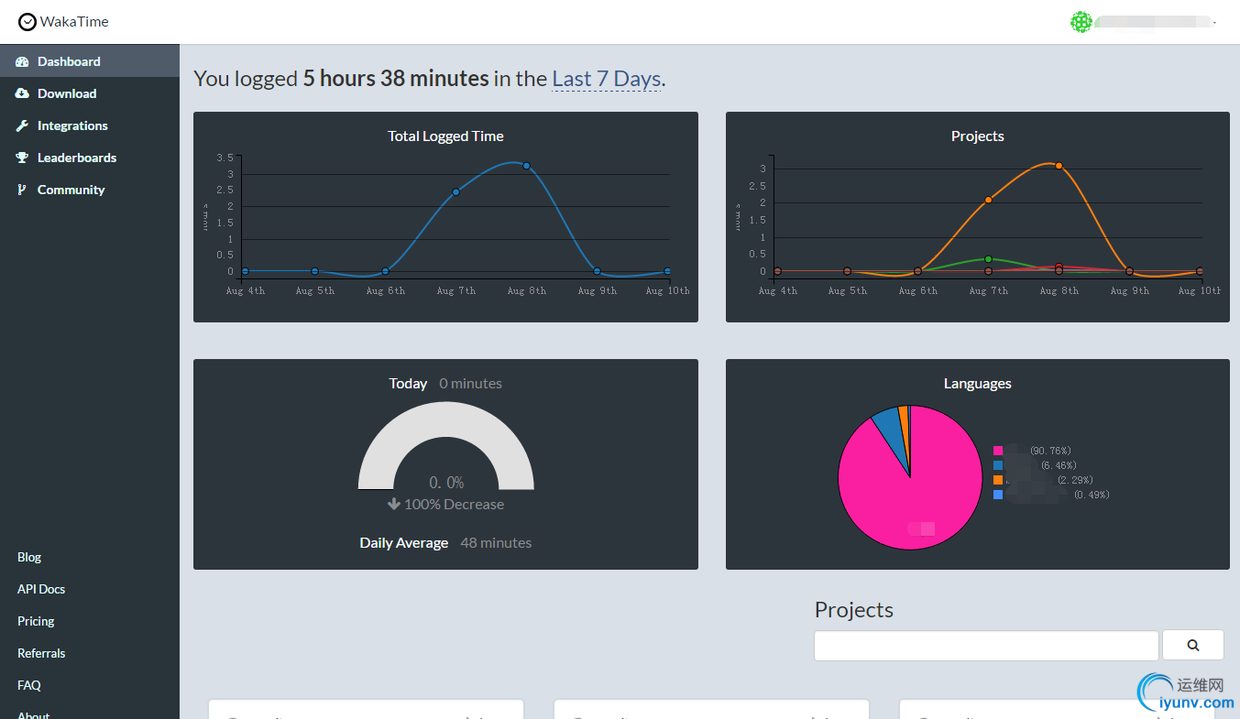This screenshot has height=719, width=1240.
Task: Click the WakaTime clock logo icon
Action: click(27, 22)
